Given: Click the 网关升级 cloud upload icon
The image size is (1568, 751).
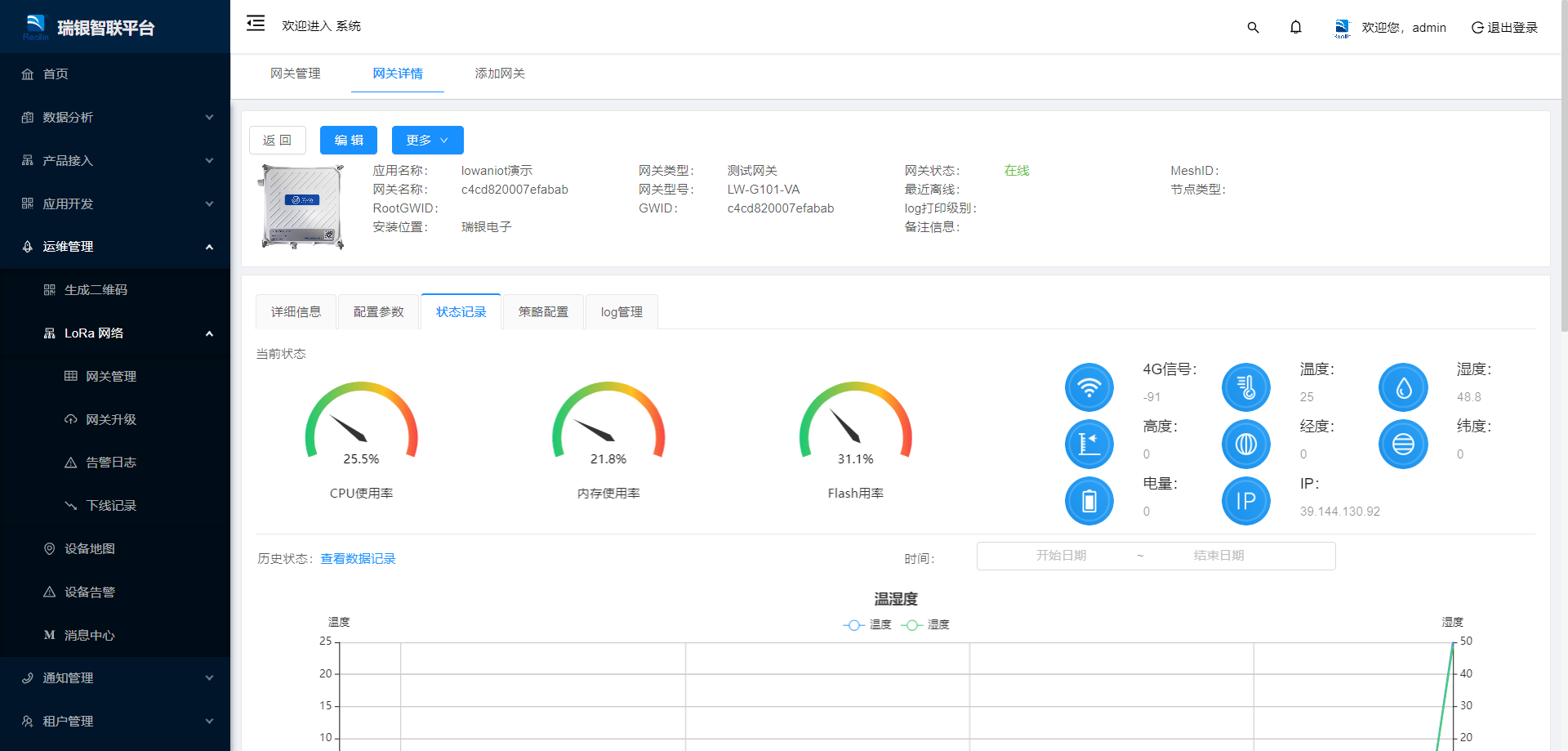Looking at the screenshot, I should [71, 419].
